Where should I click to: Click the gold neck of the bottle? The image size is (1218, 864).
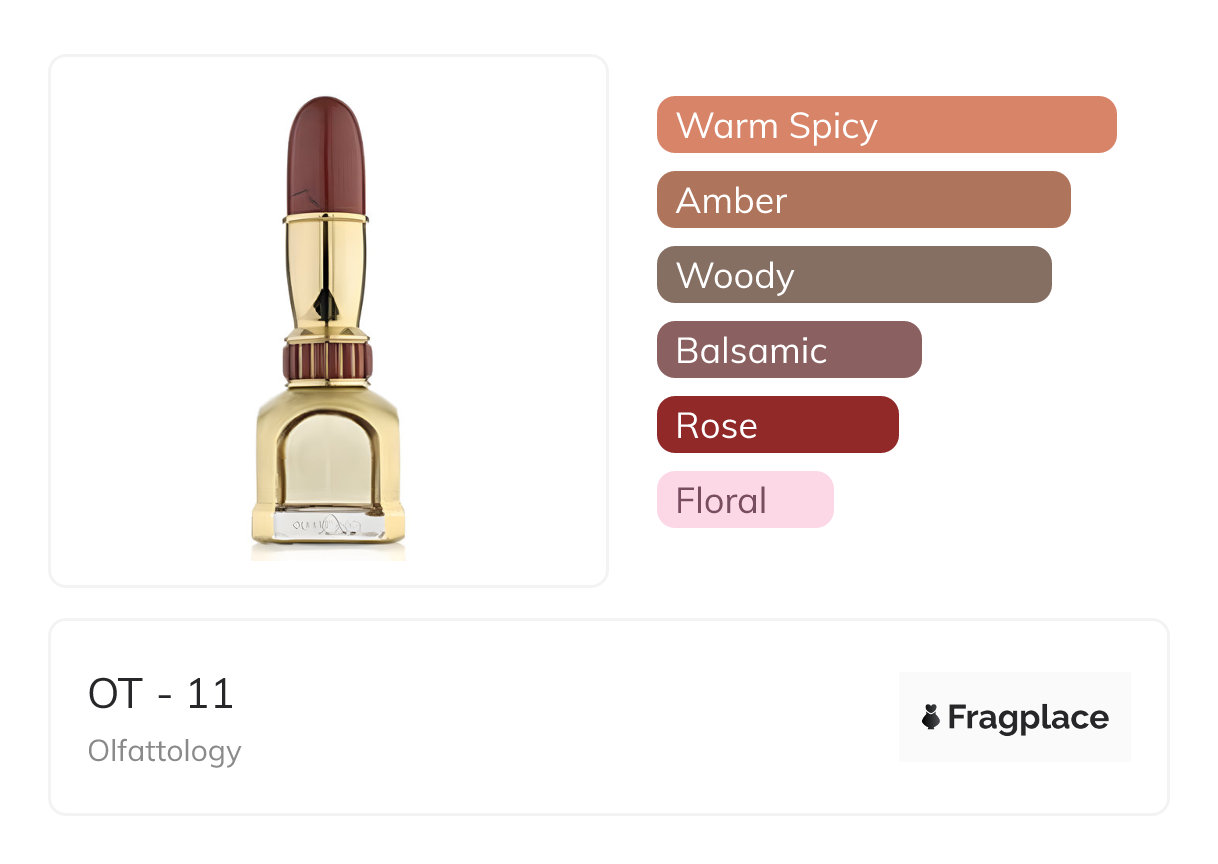tap(328, 265)
